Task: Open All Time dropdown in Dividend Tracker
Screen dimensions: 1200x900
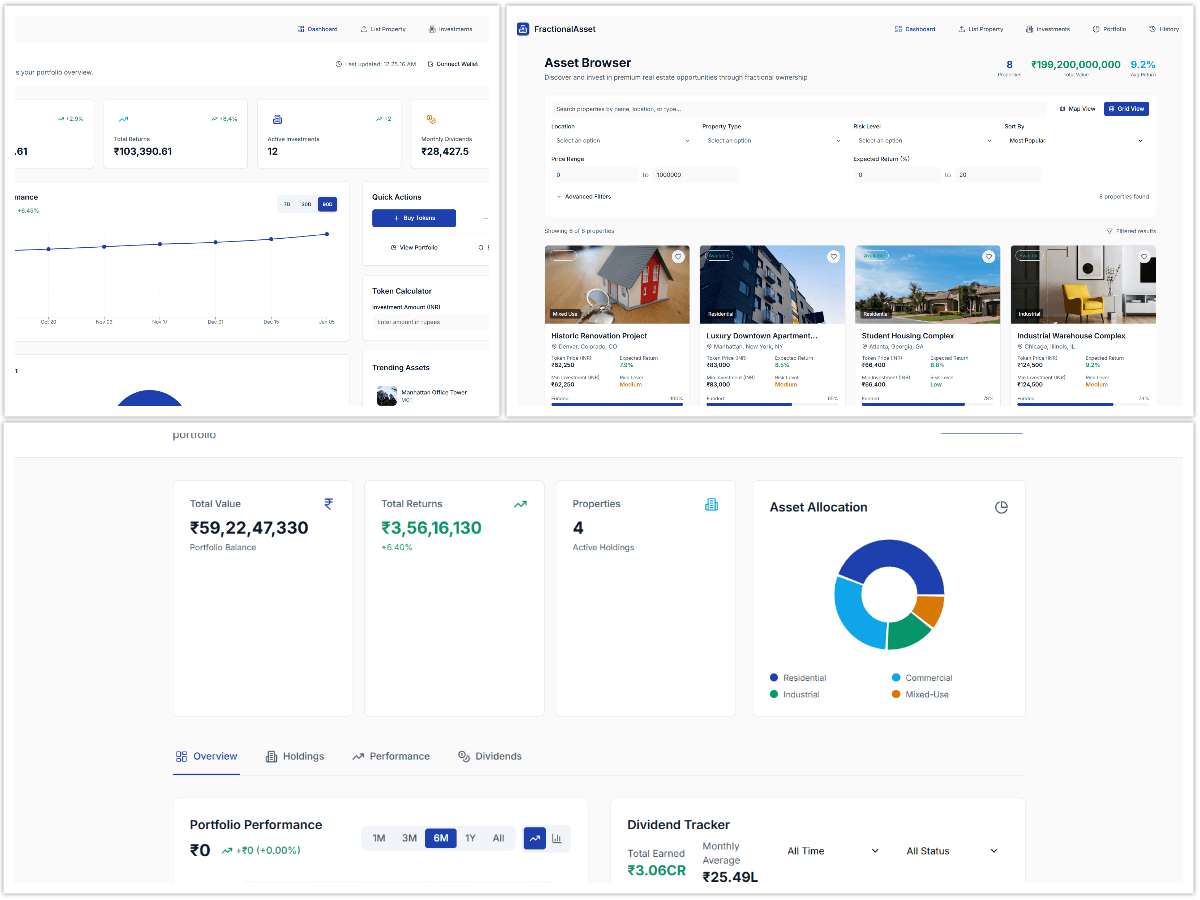Action: coord(833,851)
